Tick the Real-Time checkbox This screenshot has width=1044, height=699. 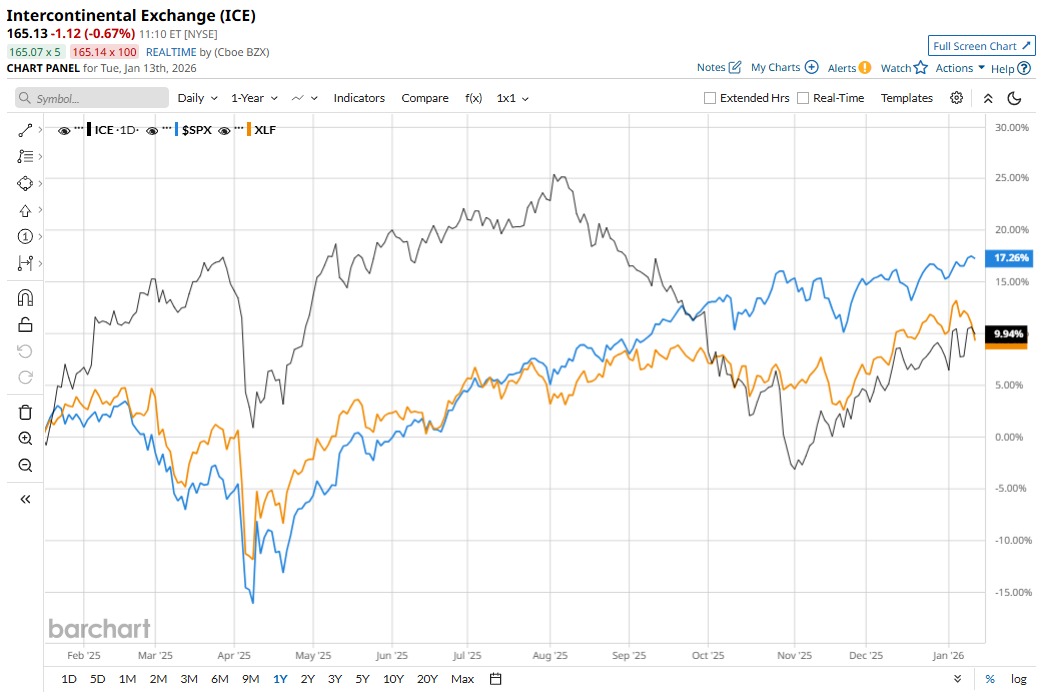click(x=803, y=98)
